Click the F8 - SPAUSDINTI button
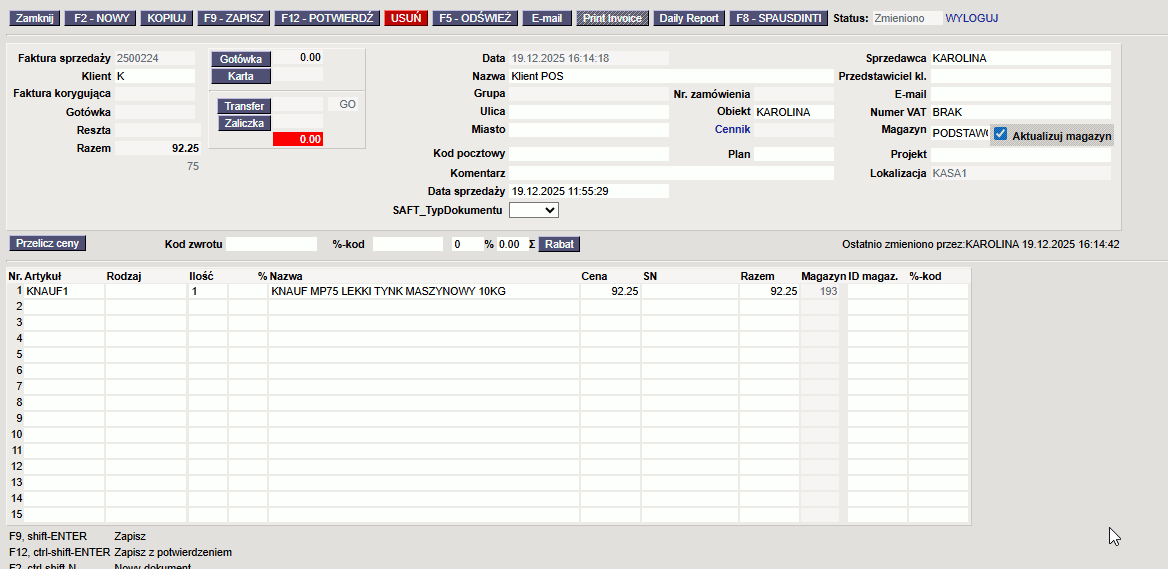This screenshot has height=569, width=1168. [779, 18]
